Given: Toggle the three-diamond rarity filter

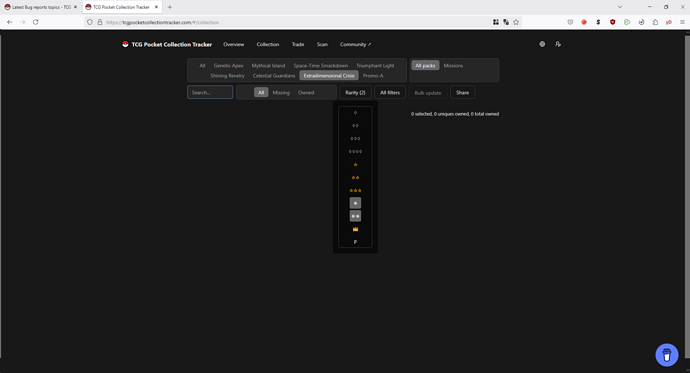Looking at the screenshot, I should click(355, 139).
